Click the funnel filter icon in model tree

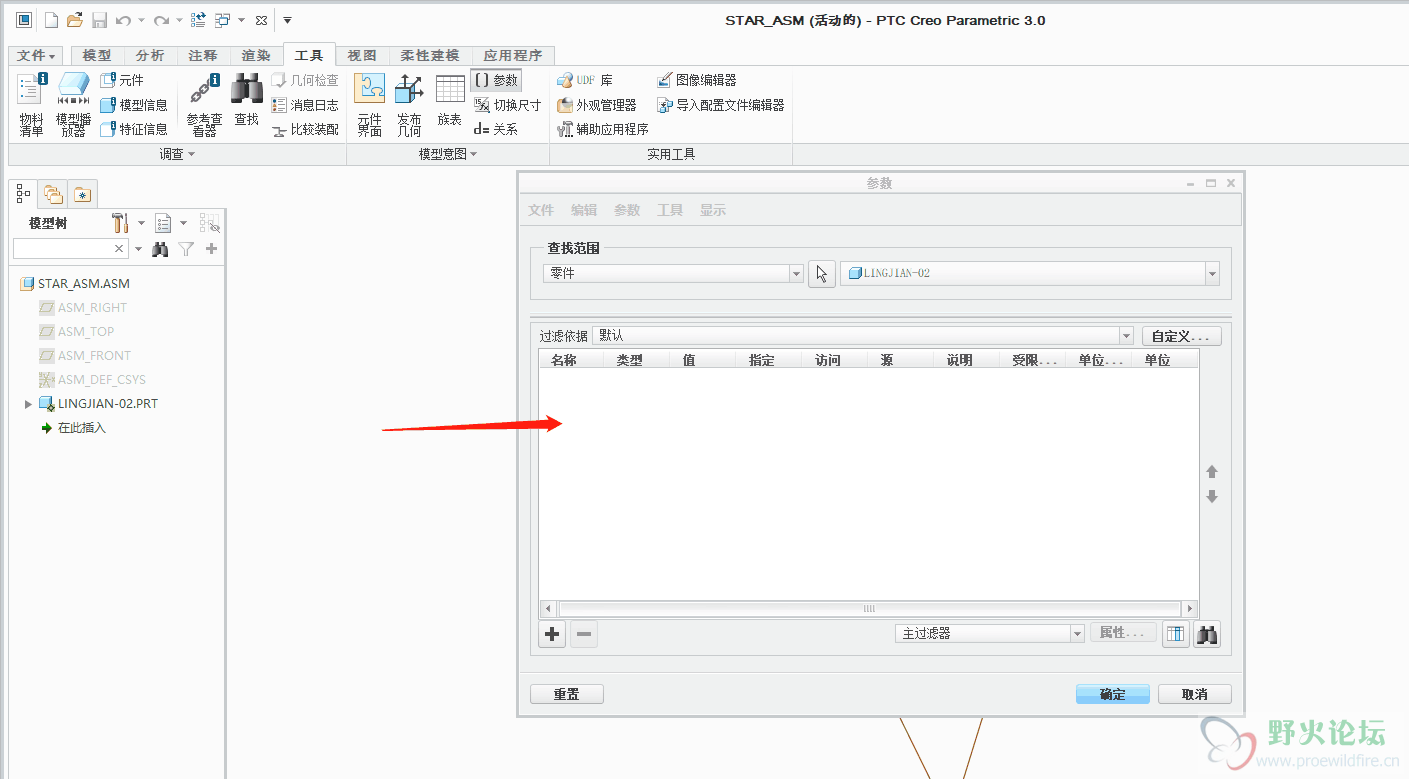(186, 249)
